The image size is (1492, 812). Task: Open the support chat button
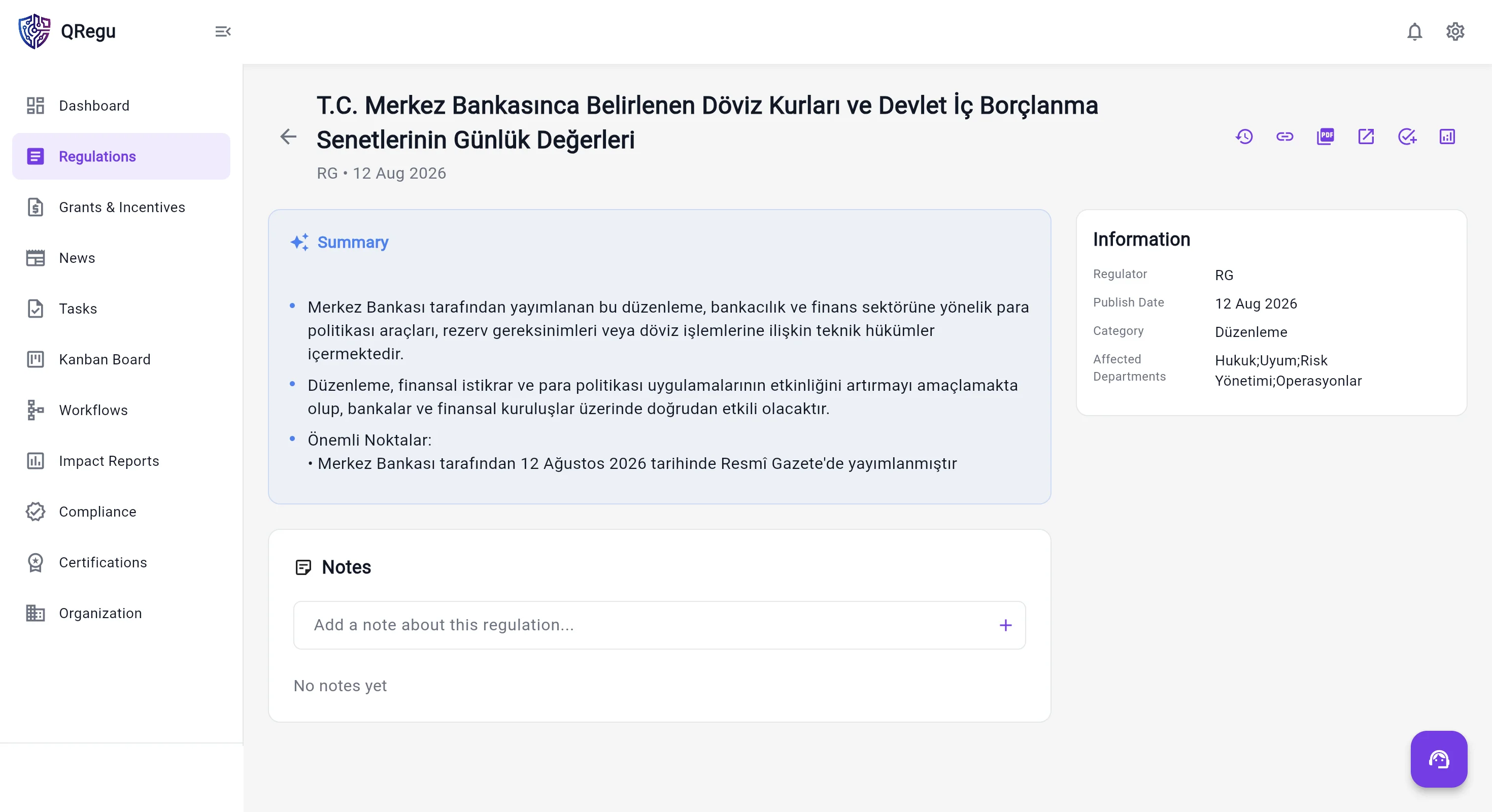1439,759
